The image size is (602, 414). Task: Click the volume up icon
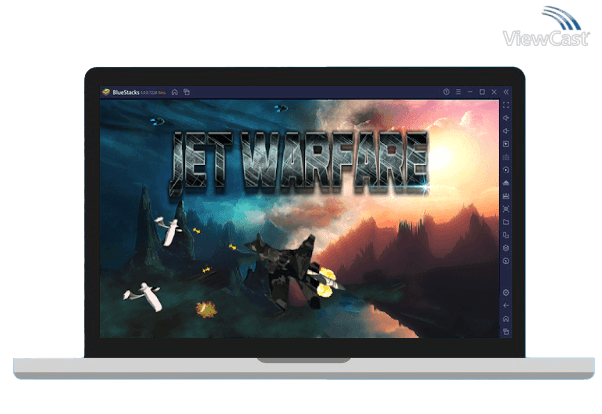[506, 118]
